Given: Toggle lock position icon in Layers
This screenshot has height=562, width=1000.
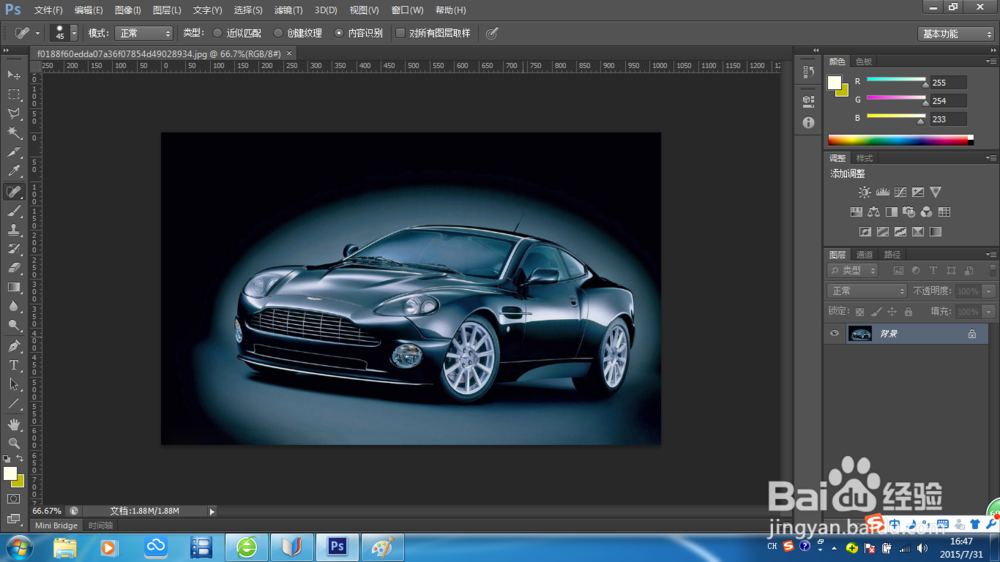Looking at the screenshot, I should [x=892, y=311].
